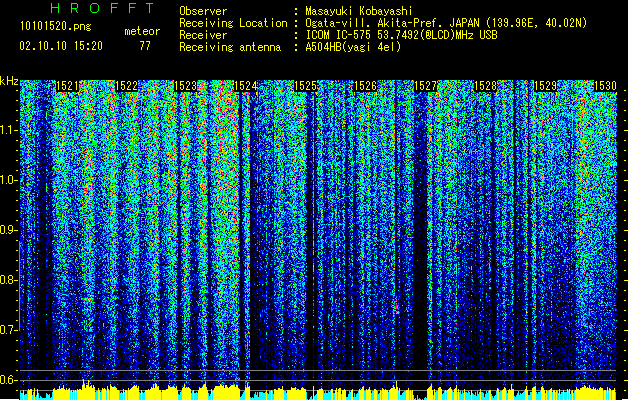Click the A504HB(yagi 4el) antenna value
Viewport: 629px width, 400px height.
[353, 47]
